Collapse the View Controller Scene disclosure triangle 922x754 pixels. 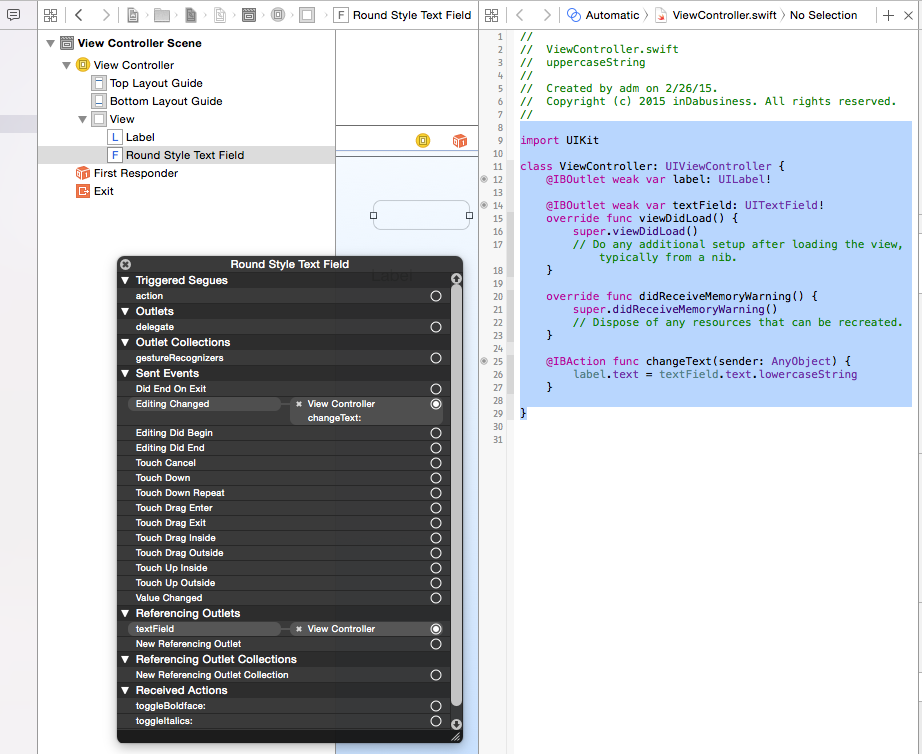pyautogui.click(x=50, y=43)
